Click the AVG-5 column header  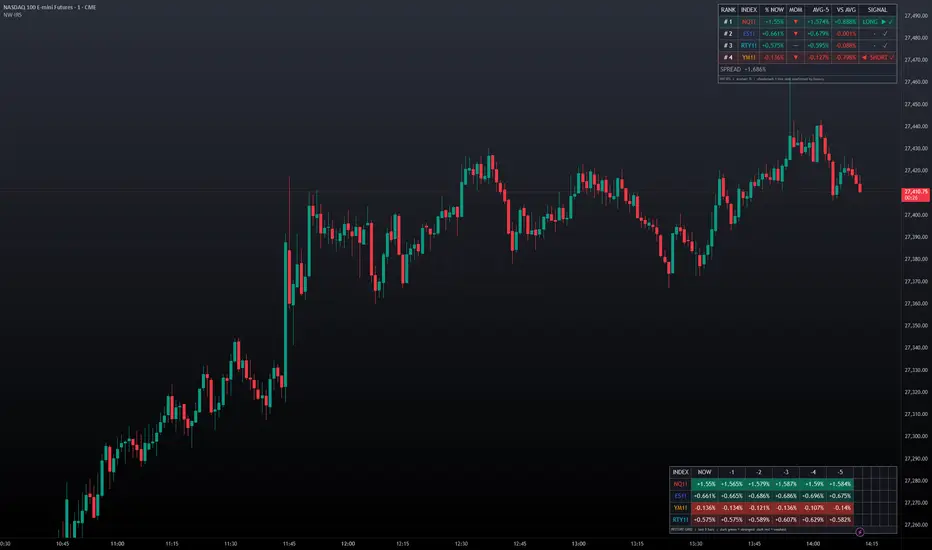pyautogui.click(x=820, y=10)
